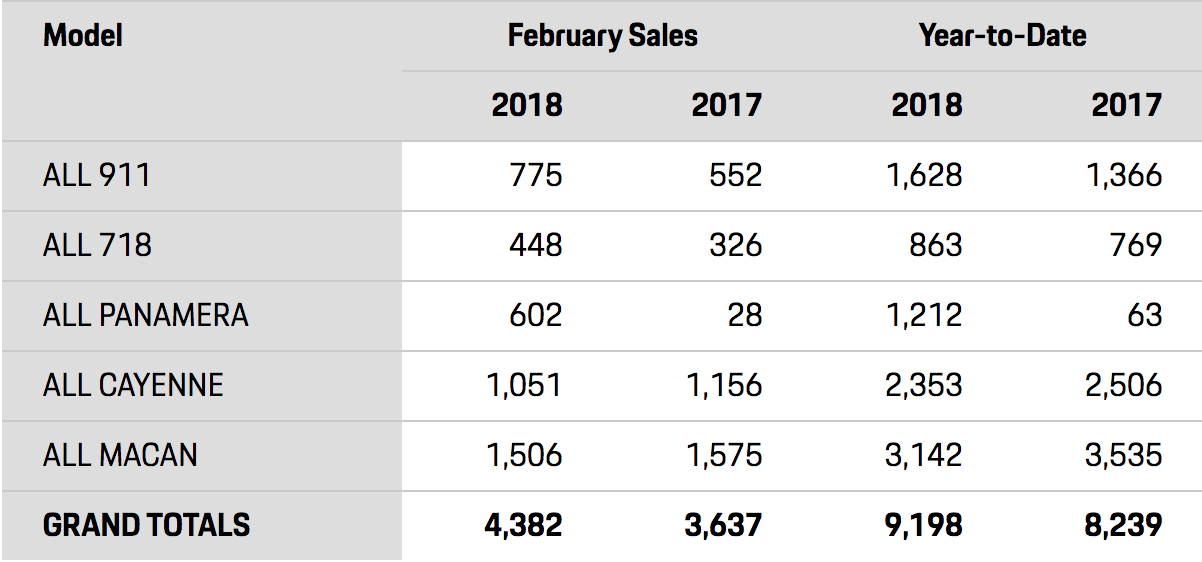Click the Model column header

coord(83,36)
